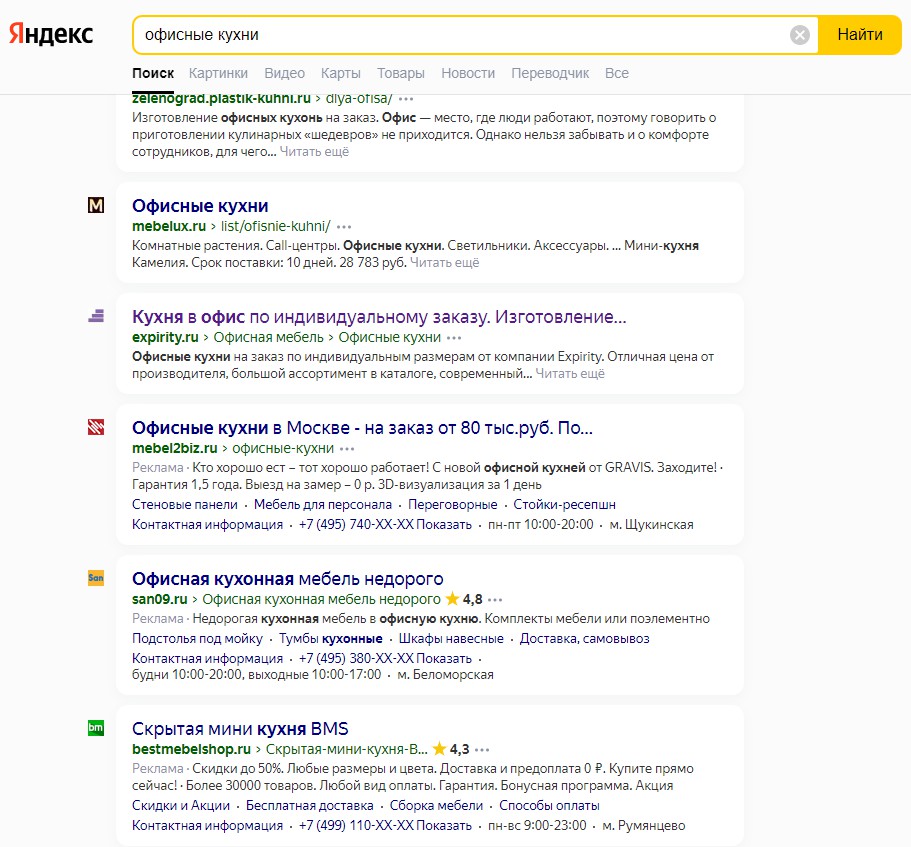Open the Бесплатная доставка sitelink
Screen dimensions: 911x847
310,806
